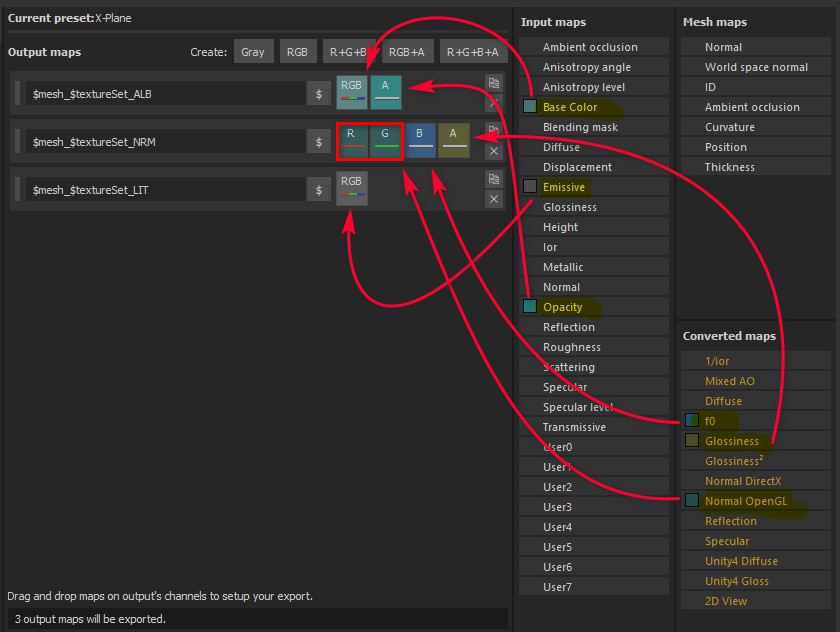Select Height input map
Screen dimensions: 840x632
pos(594,227)
